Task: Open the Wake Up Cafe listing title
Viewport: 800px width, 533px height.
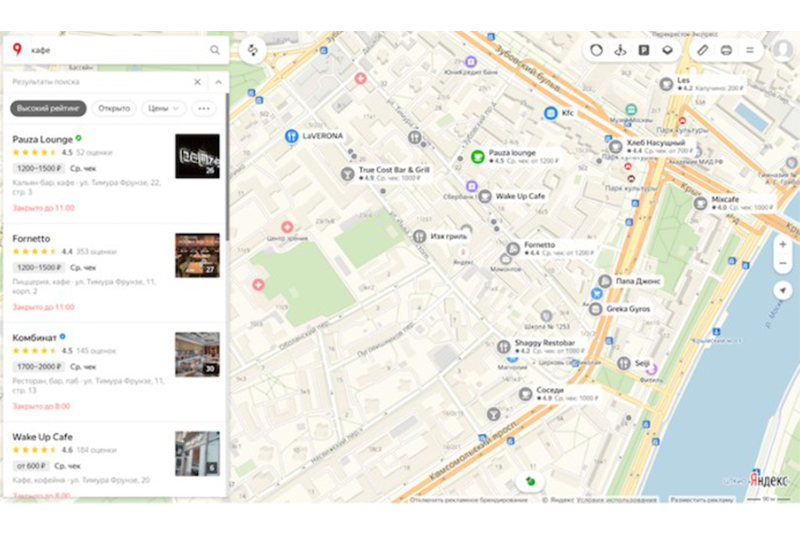Action: [42, 437]
